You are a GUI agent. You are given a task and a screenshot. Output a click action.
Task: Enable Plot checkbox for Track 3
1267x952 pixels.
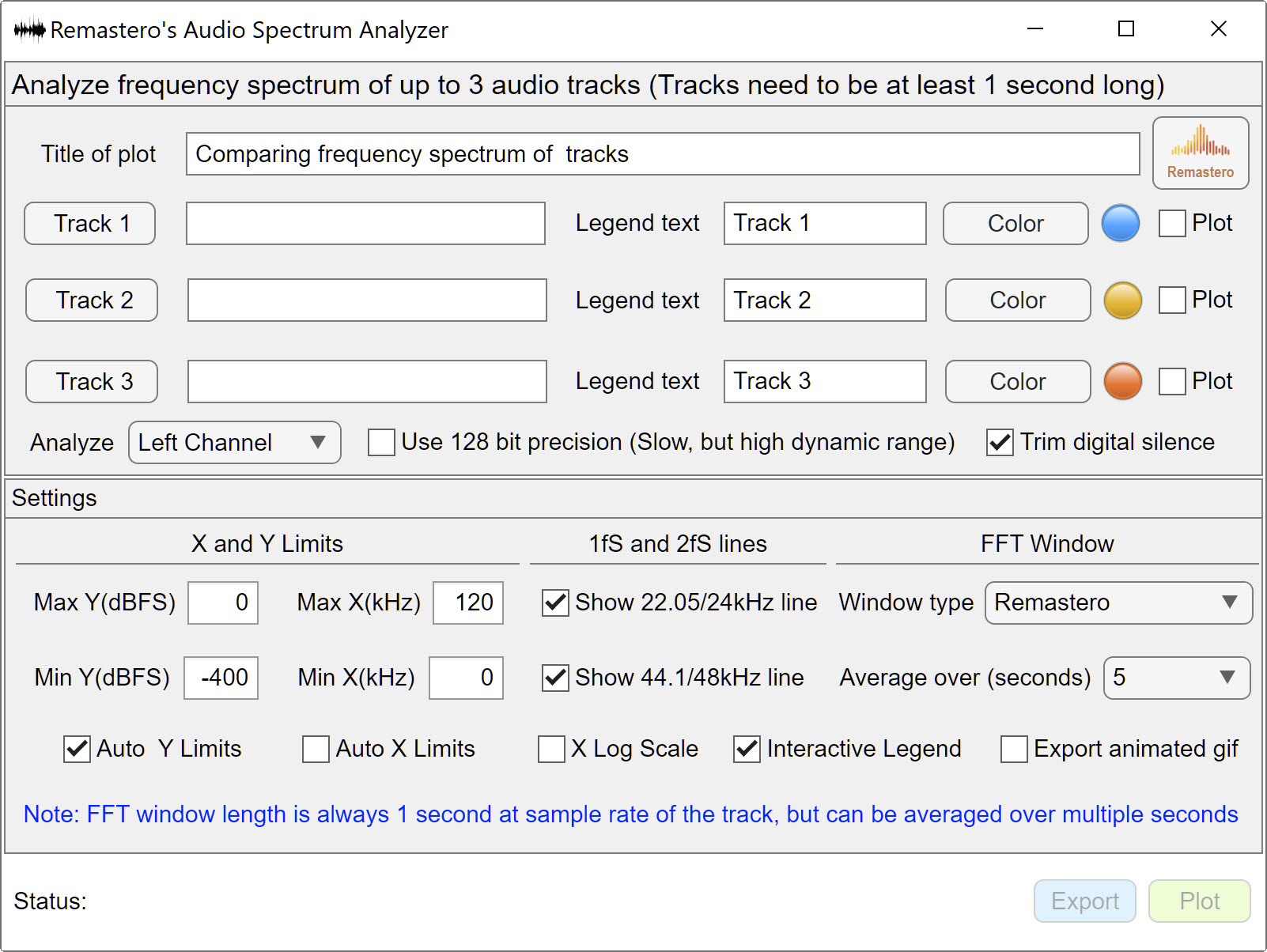[1172, 381]
